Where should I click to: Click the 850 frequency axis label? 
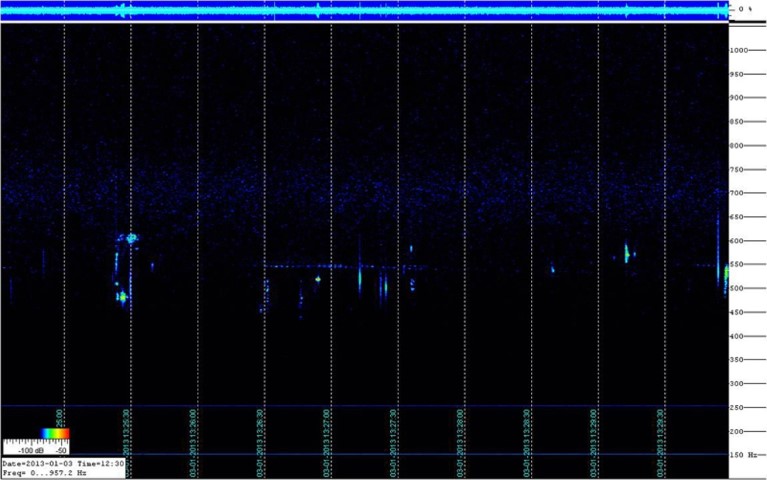[x=737, y=122]
